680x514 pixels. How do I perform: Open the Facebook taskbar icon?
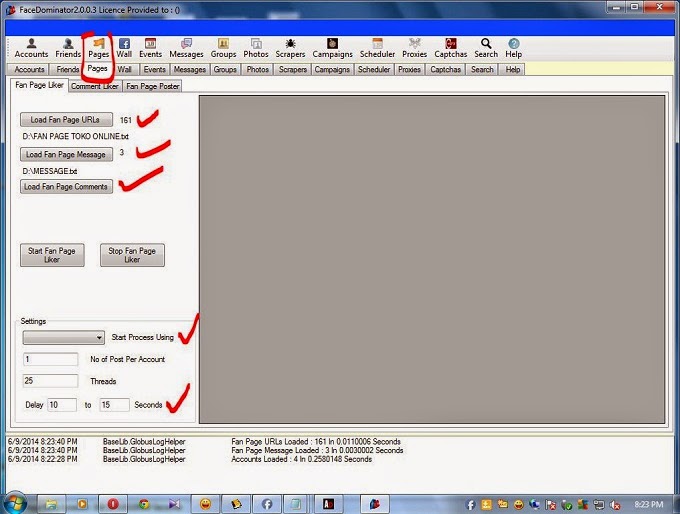[267, 504]
